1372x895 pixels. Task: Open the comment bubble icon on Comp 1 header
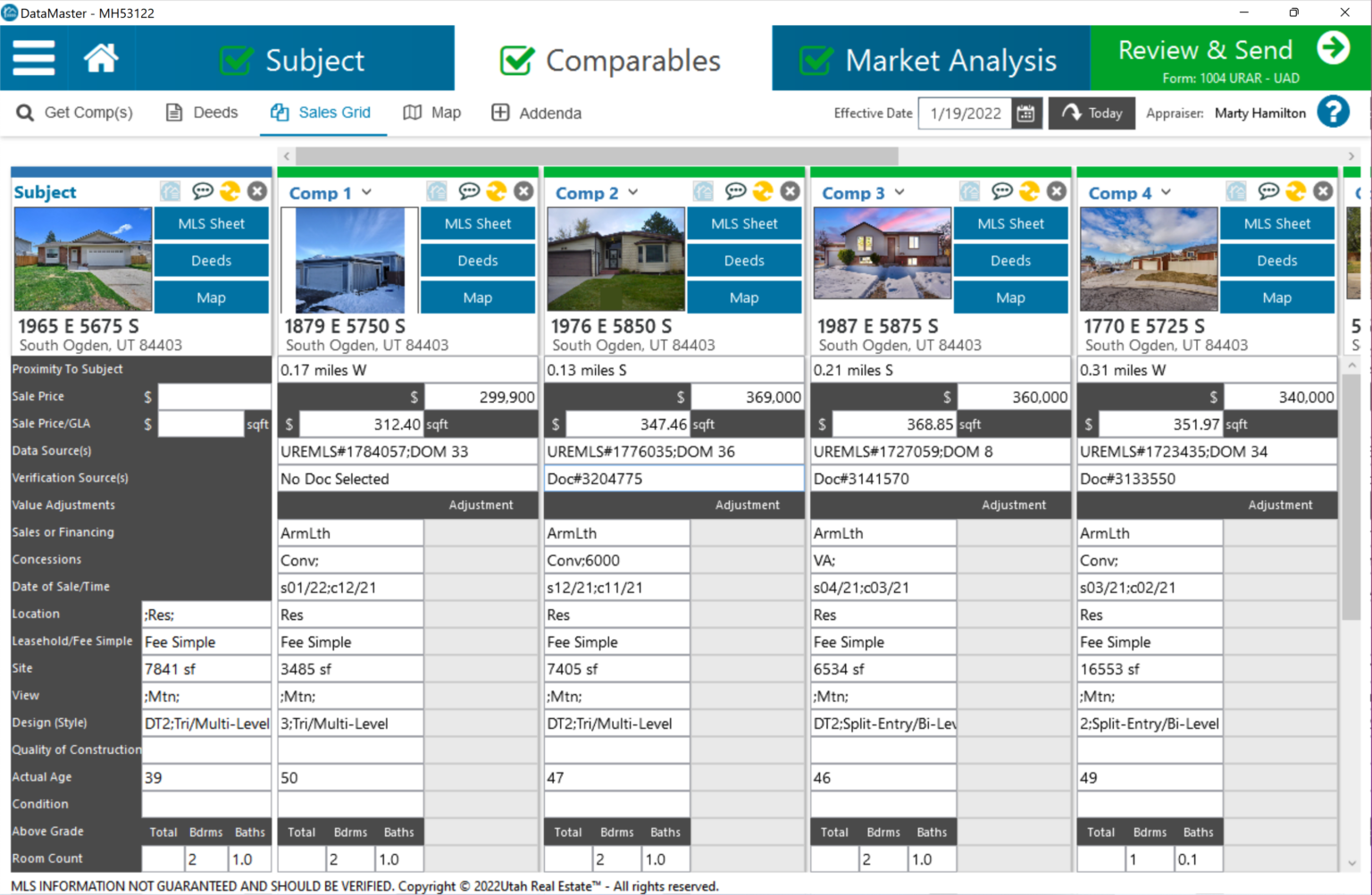469,190
